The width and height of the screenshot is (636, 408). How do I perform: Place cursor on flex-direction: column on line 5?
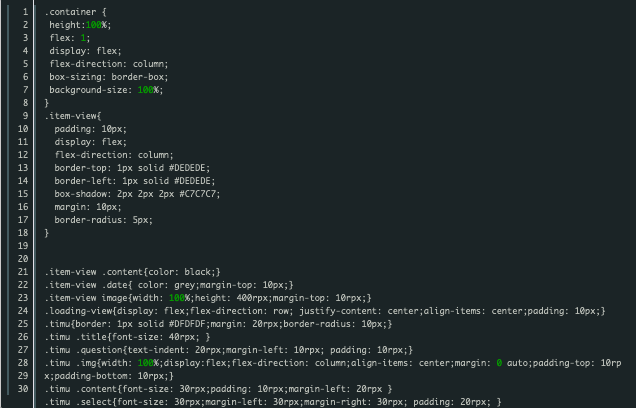pos(109,64)
